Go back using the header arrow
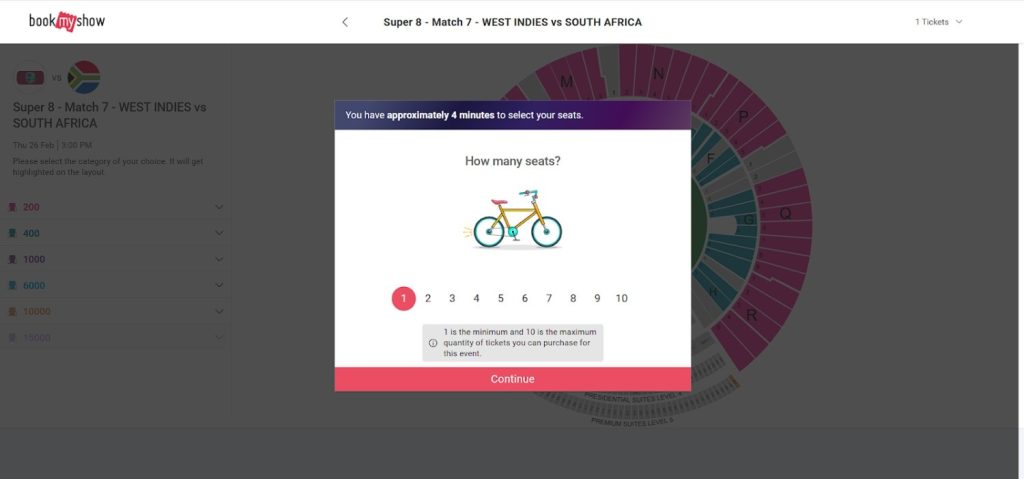1024x479 pixels. click(345, 22)
